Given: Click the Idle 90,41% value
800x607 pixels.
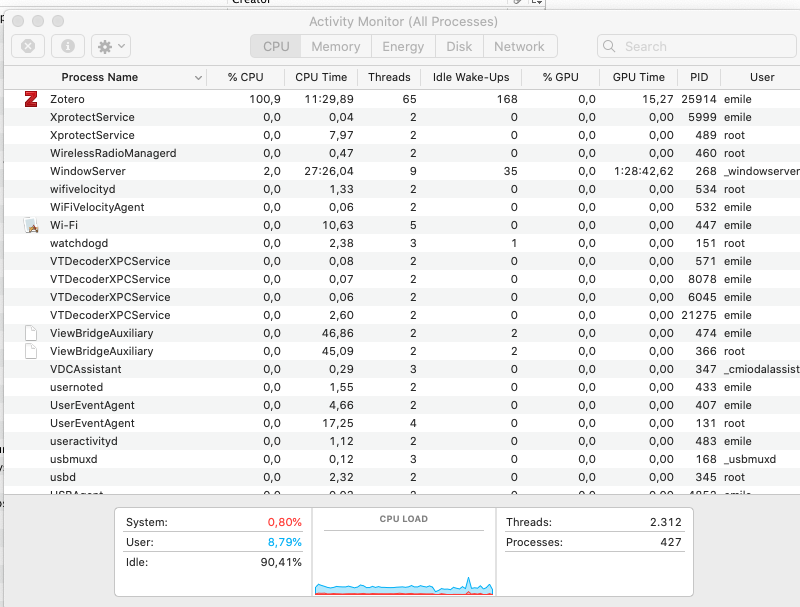Looking at the screenshot, I should pyautogui.click(x=281, y=562).
